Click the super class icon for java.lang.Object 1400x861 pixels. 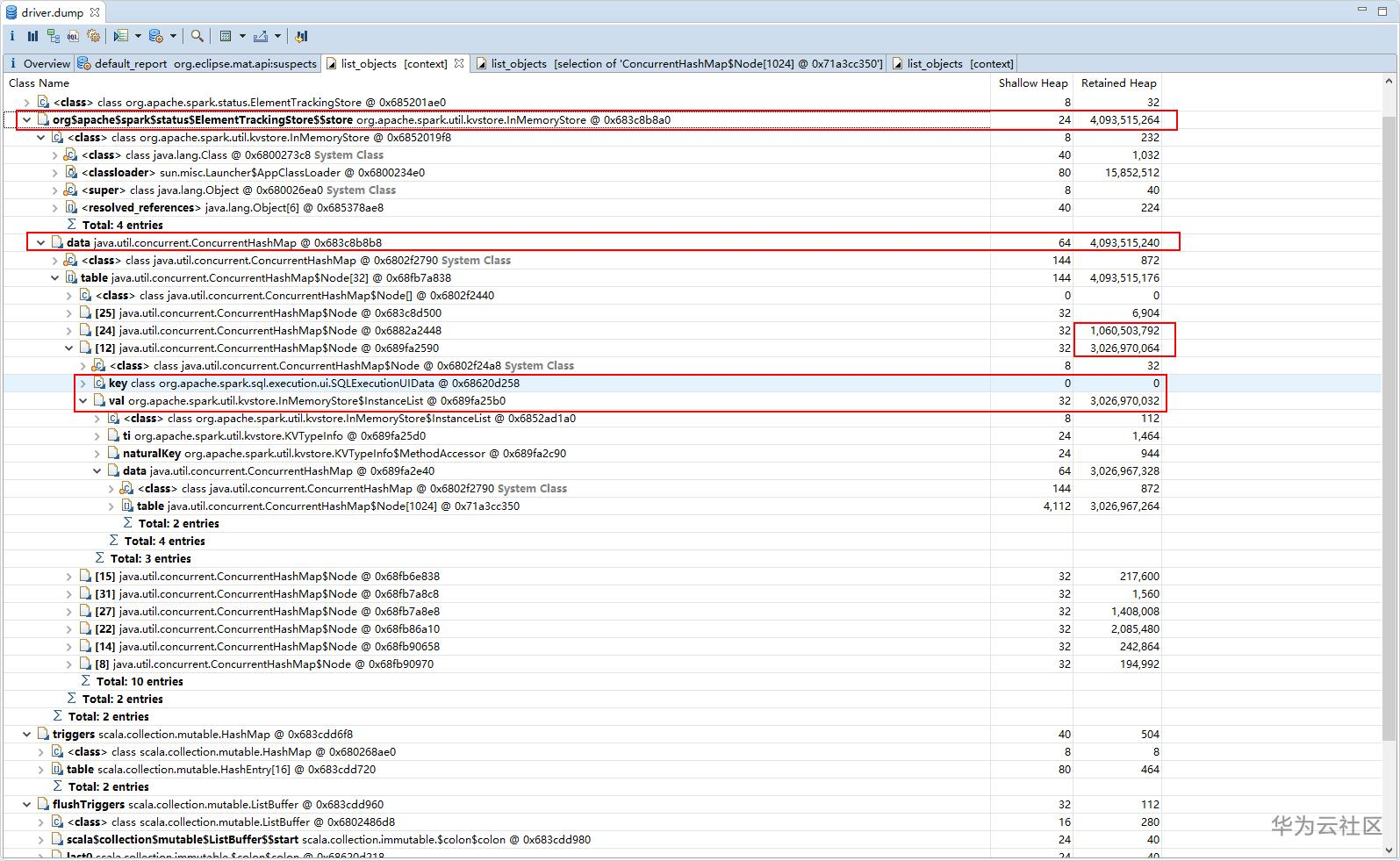pos(72,190)
